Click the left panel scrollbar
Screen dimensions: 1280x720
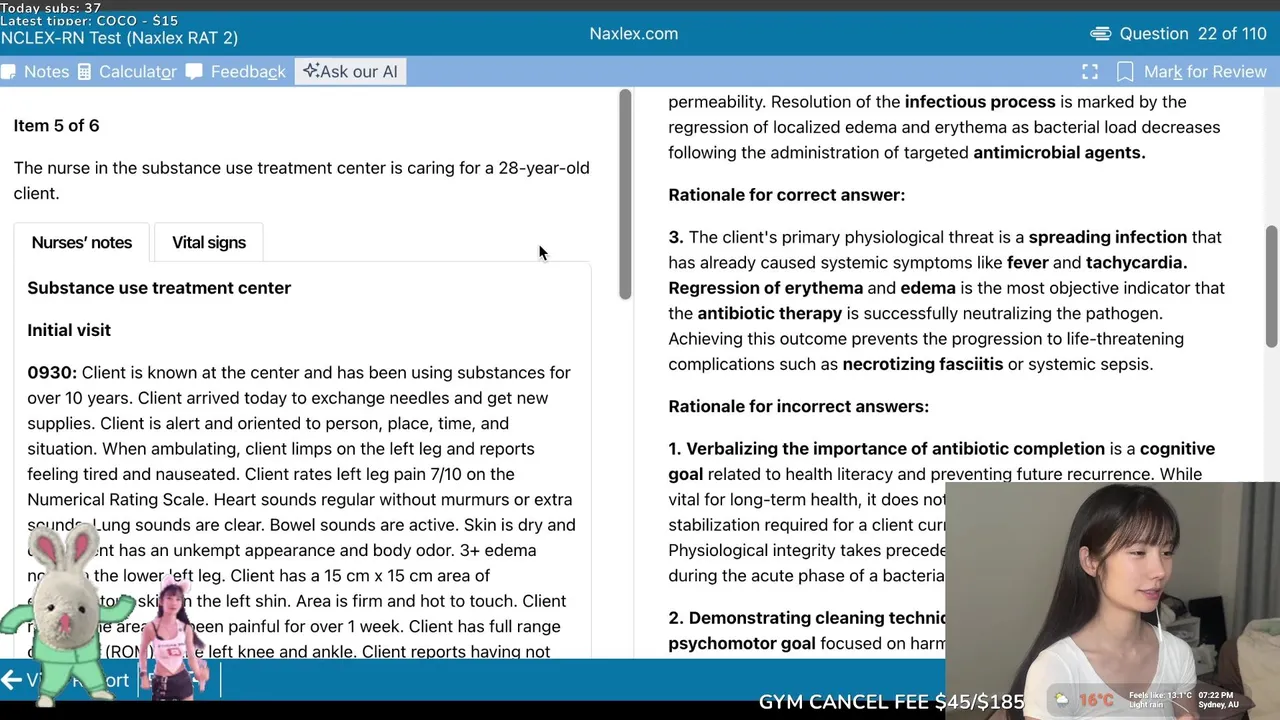[x=625, y=194]
